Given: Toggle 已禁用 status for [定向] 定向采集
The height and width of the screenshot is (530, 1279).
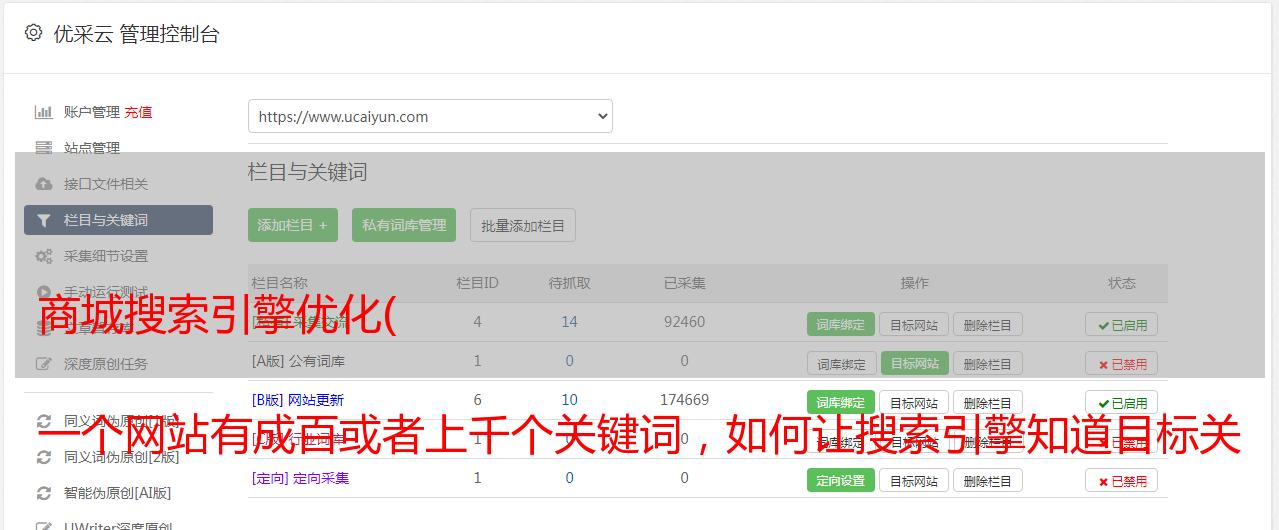Looking at the screenshot, I should (x=1121, y=480).
